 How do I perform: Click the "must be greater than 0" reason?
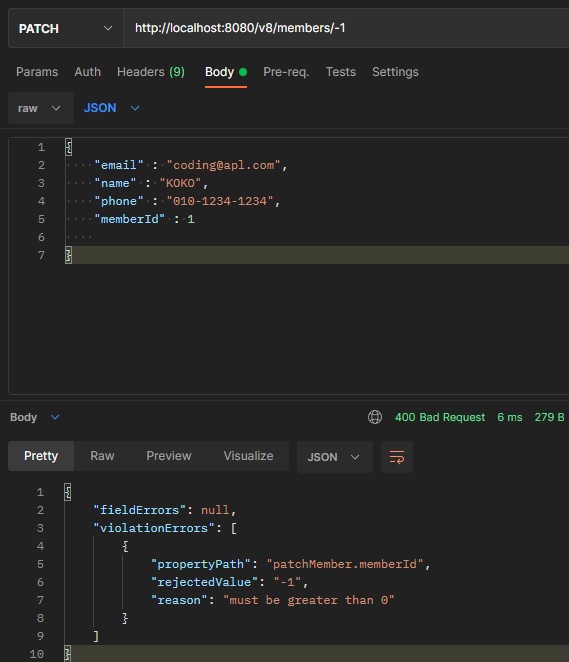point(309,600)
